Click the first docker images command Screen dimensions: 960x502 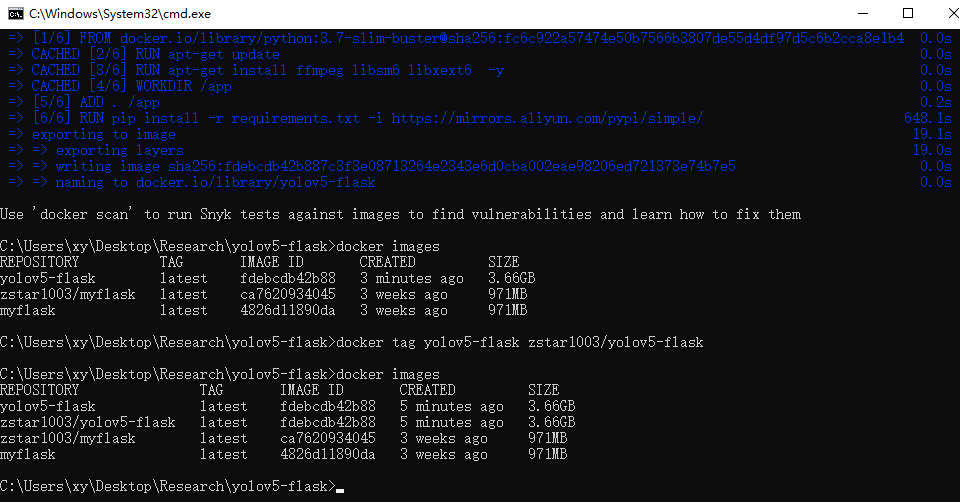click(x=388, y=246)
